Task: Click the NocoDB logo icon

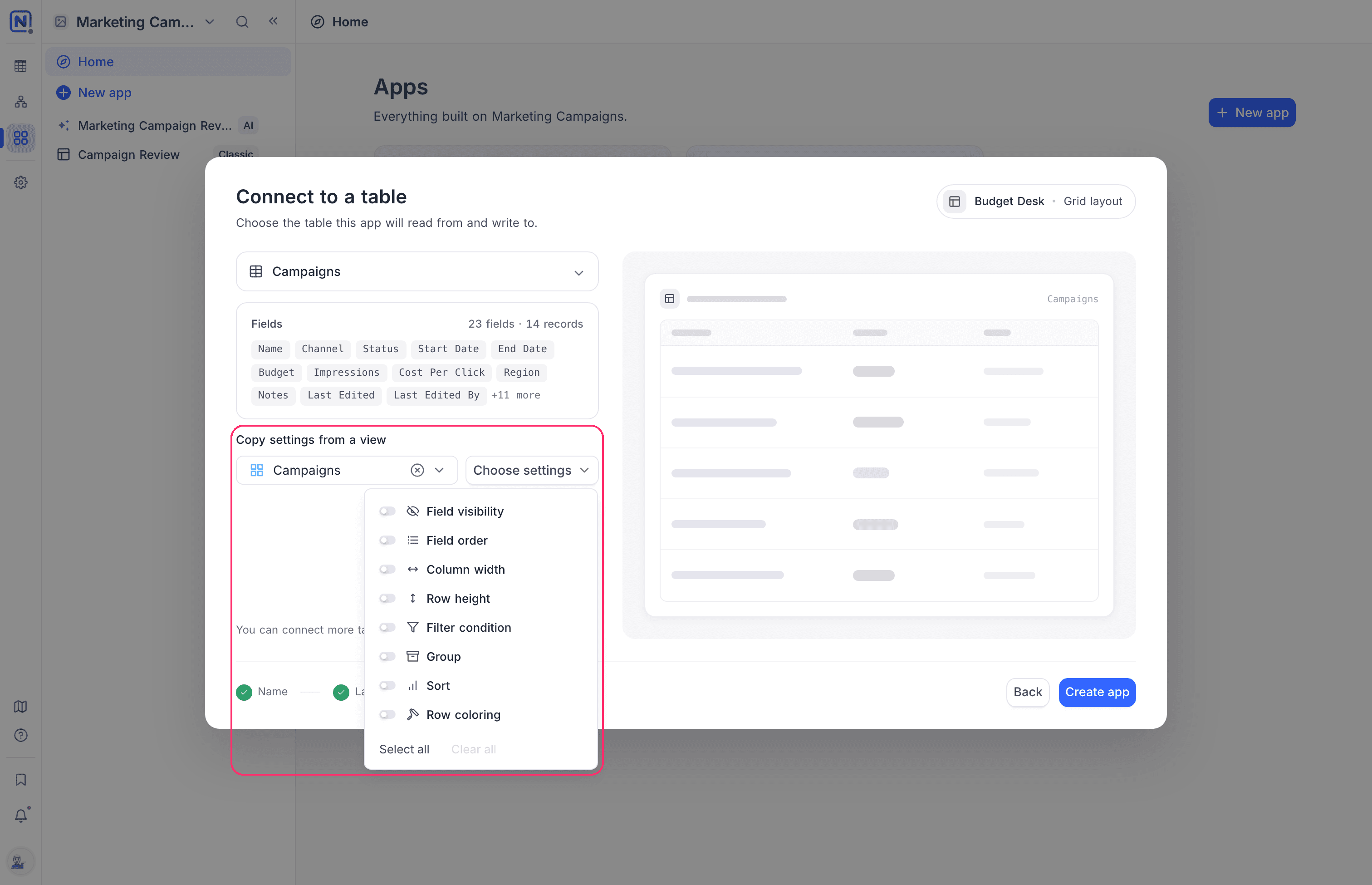Action: pyautogui.click(x=21, y=22)
